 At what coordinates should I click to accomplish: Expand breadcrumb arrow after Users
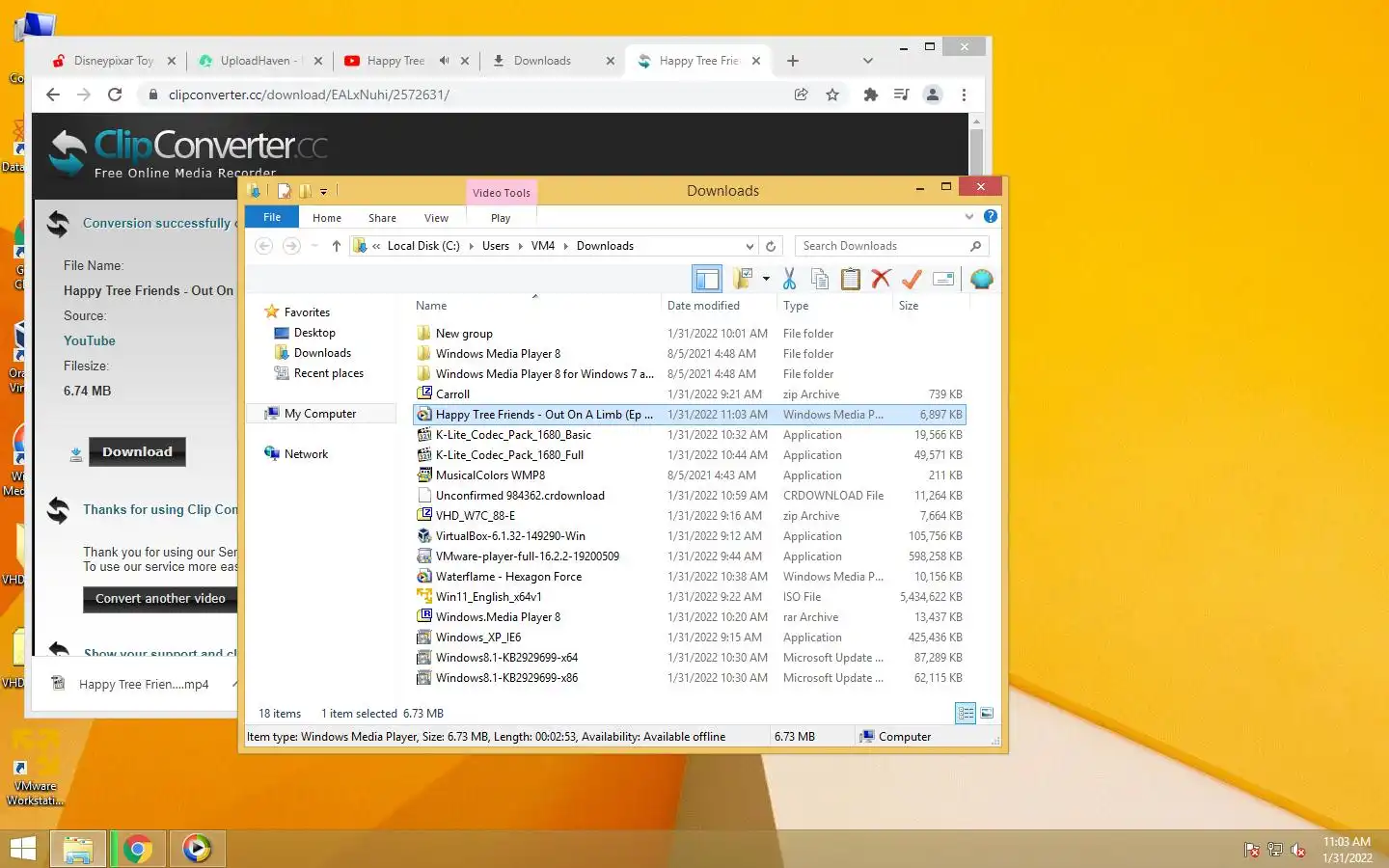(520, 246)
